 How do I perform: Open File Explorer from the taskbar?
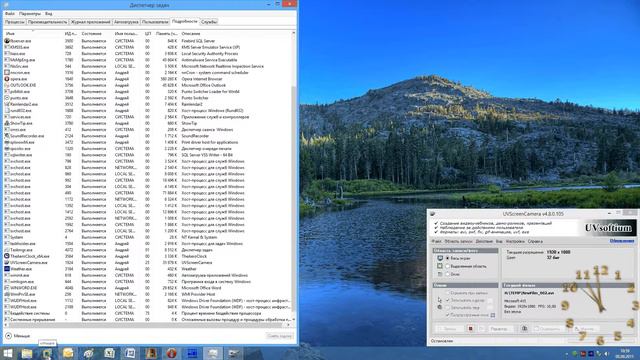tap(27, 353)
